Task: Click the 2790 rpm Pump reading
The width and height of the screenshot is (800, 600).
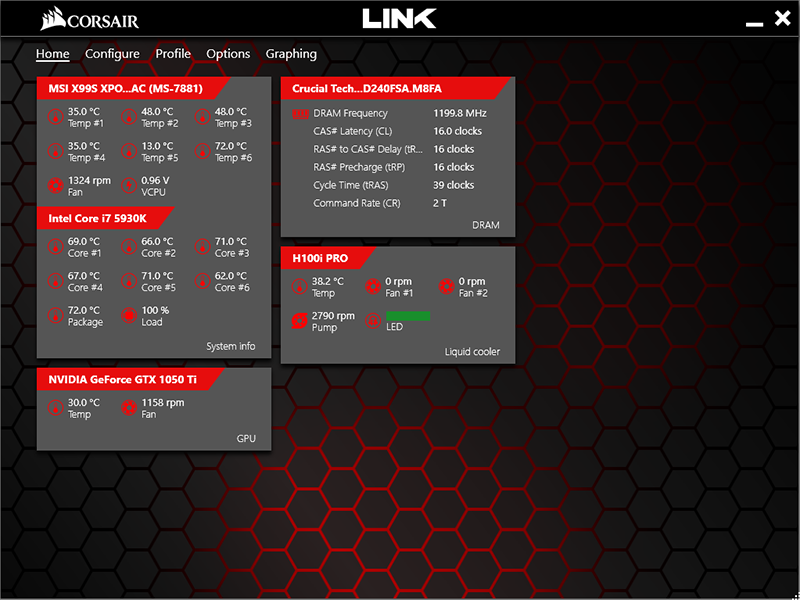Action: [x=333, y=316]
